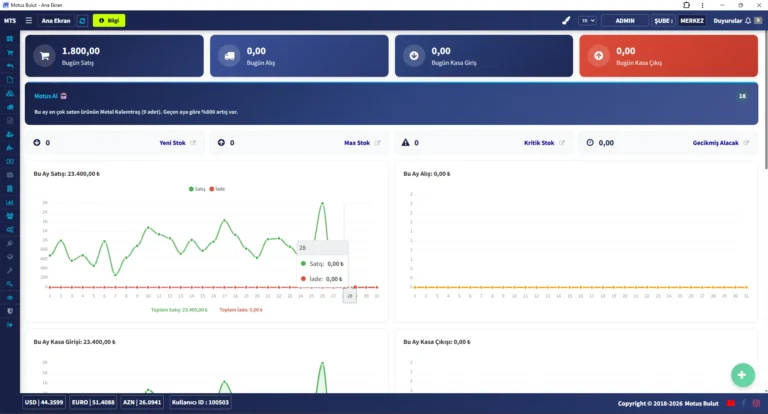
Task: Click the AZN | 26.0941 exchange rate
Action: coord(142,402)
